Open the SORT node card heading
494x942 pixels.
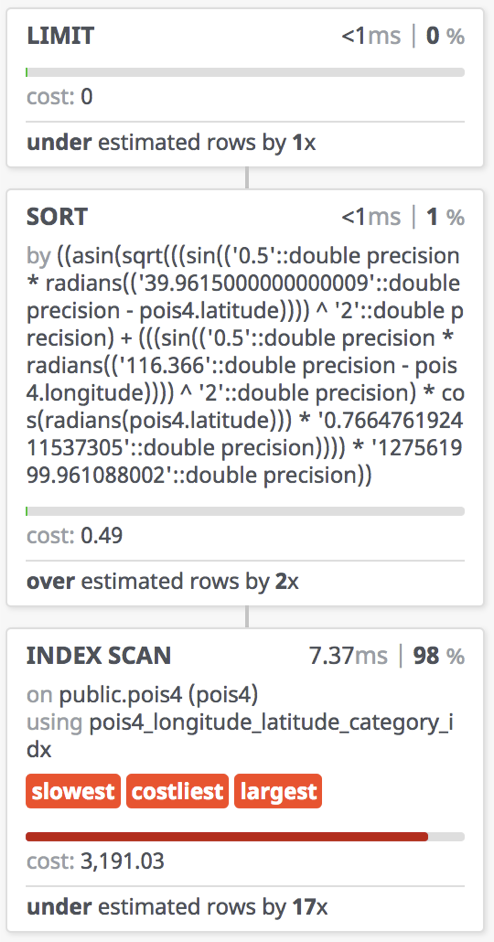click(57, 217)
